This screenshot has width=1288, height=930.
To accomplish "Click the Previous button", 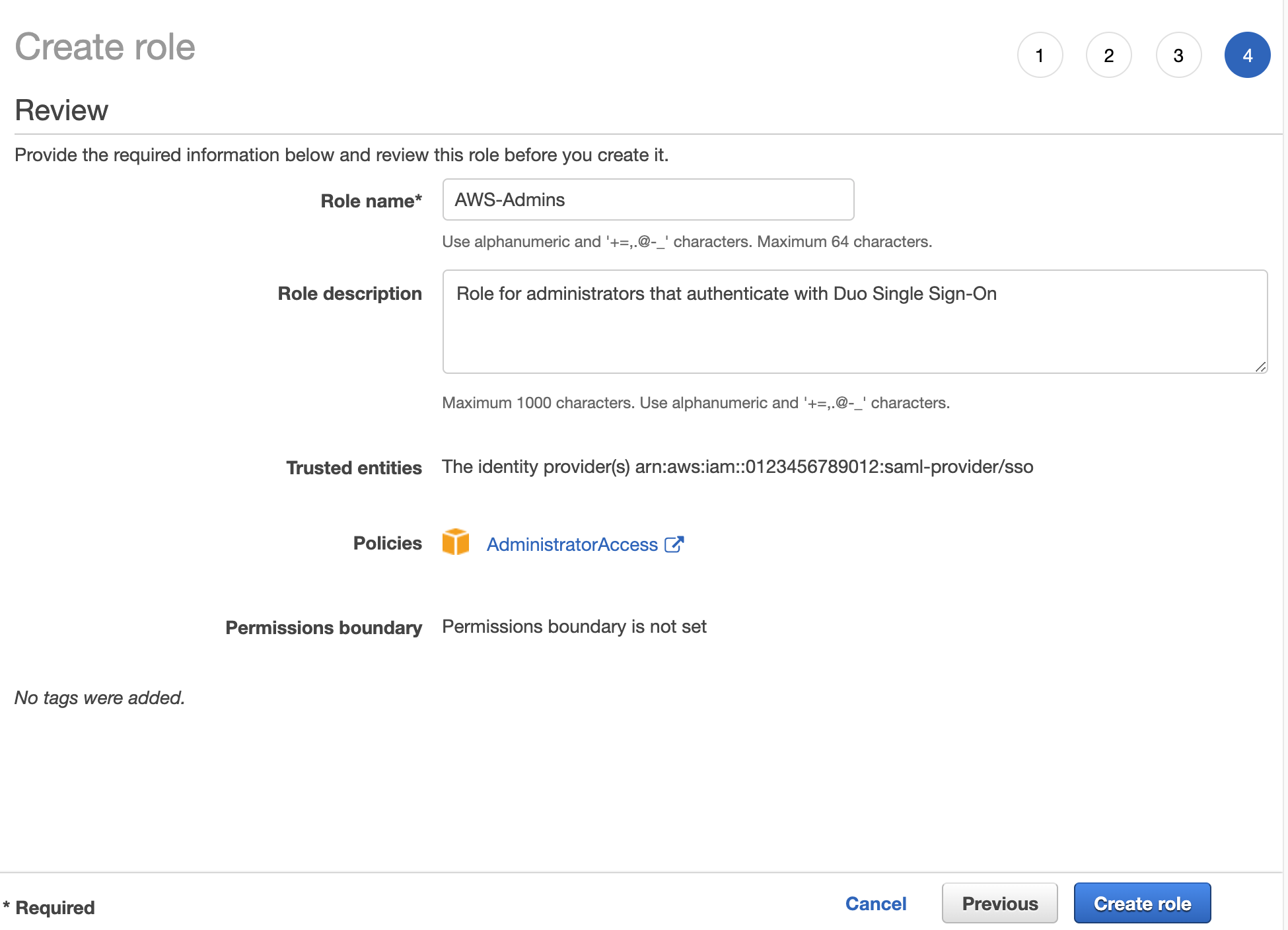I will 999,903.
